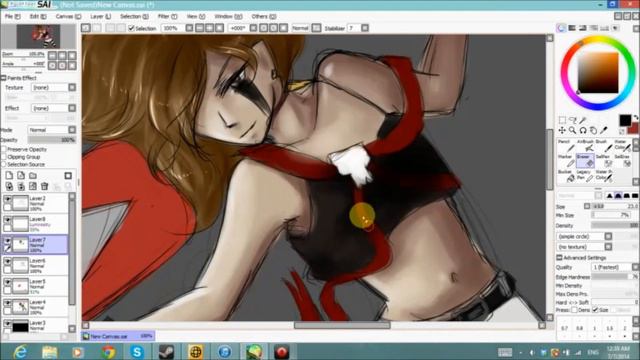Pick the magic wand tool
This screenshot has width=640, height=360.
583,120
